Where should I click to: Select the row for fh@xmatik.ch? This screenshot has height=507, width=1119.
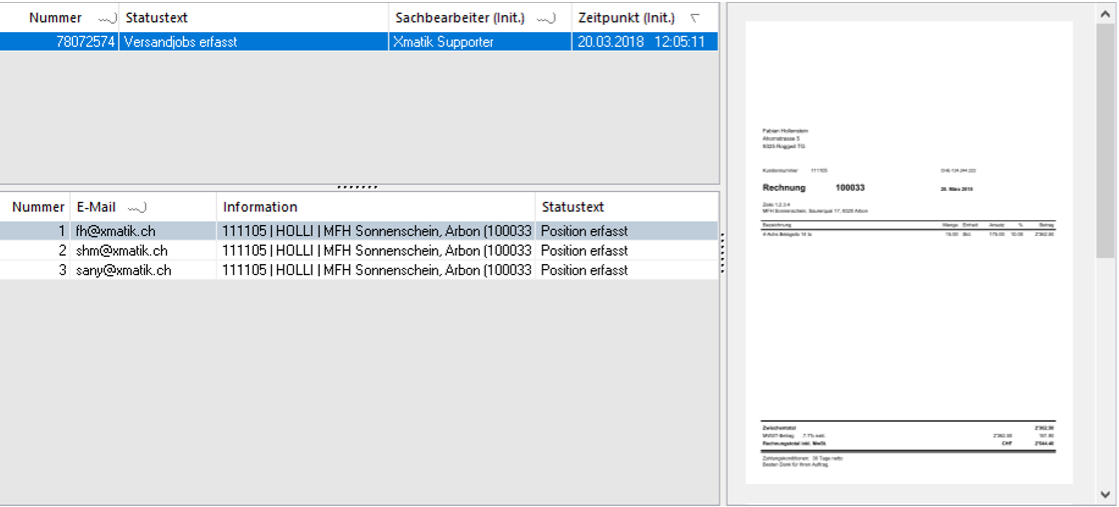click(115, 231)
